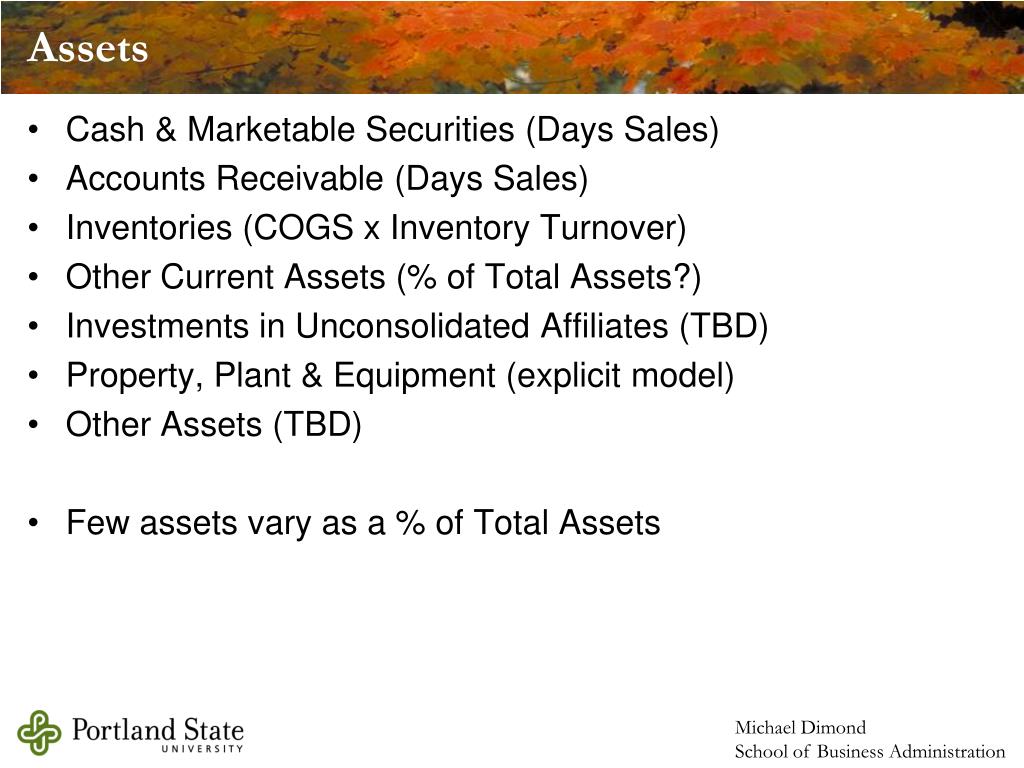Image resolution: width=1024 pixels, height=768 pixels.
Task: Click the autumn leaves header banner
Action: pyautogui.click(x=512, y=47)
